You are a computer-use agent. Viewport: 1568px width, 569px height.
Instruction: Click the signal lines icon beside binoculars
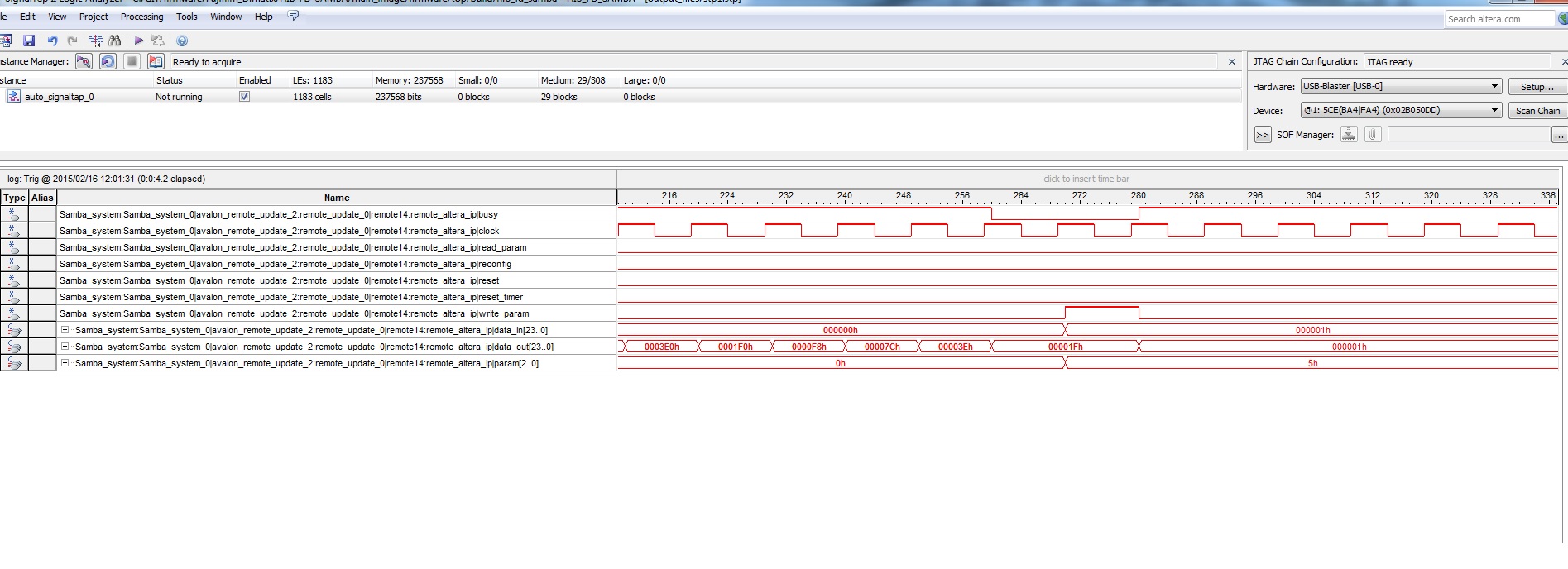[x=96, y=41]
